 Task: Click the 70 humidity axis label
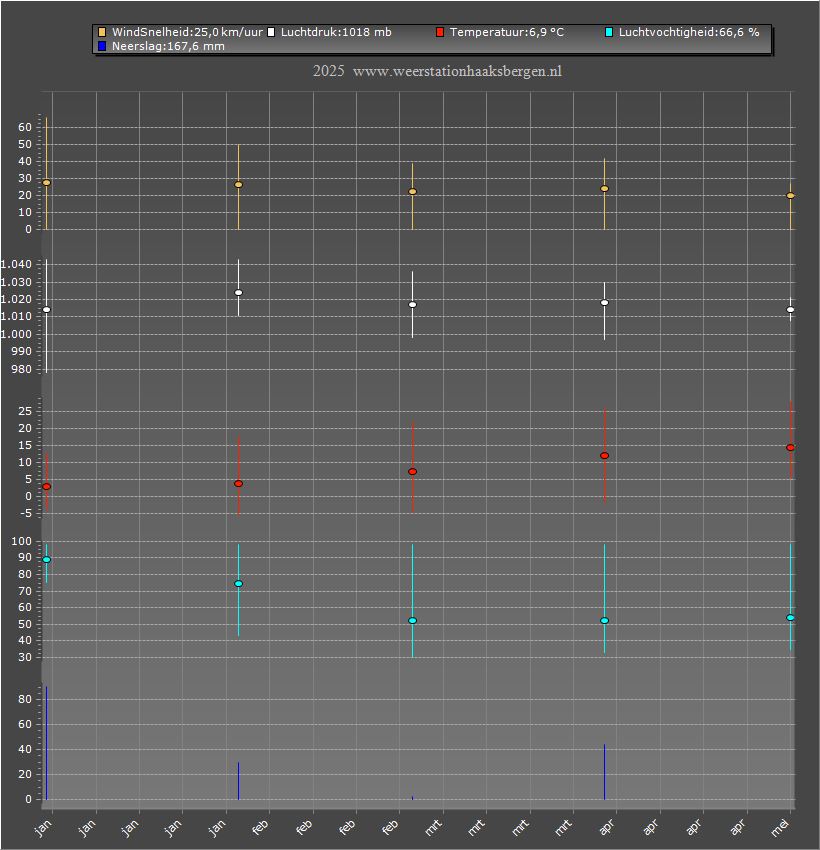25,591
